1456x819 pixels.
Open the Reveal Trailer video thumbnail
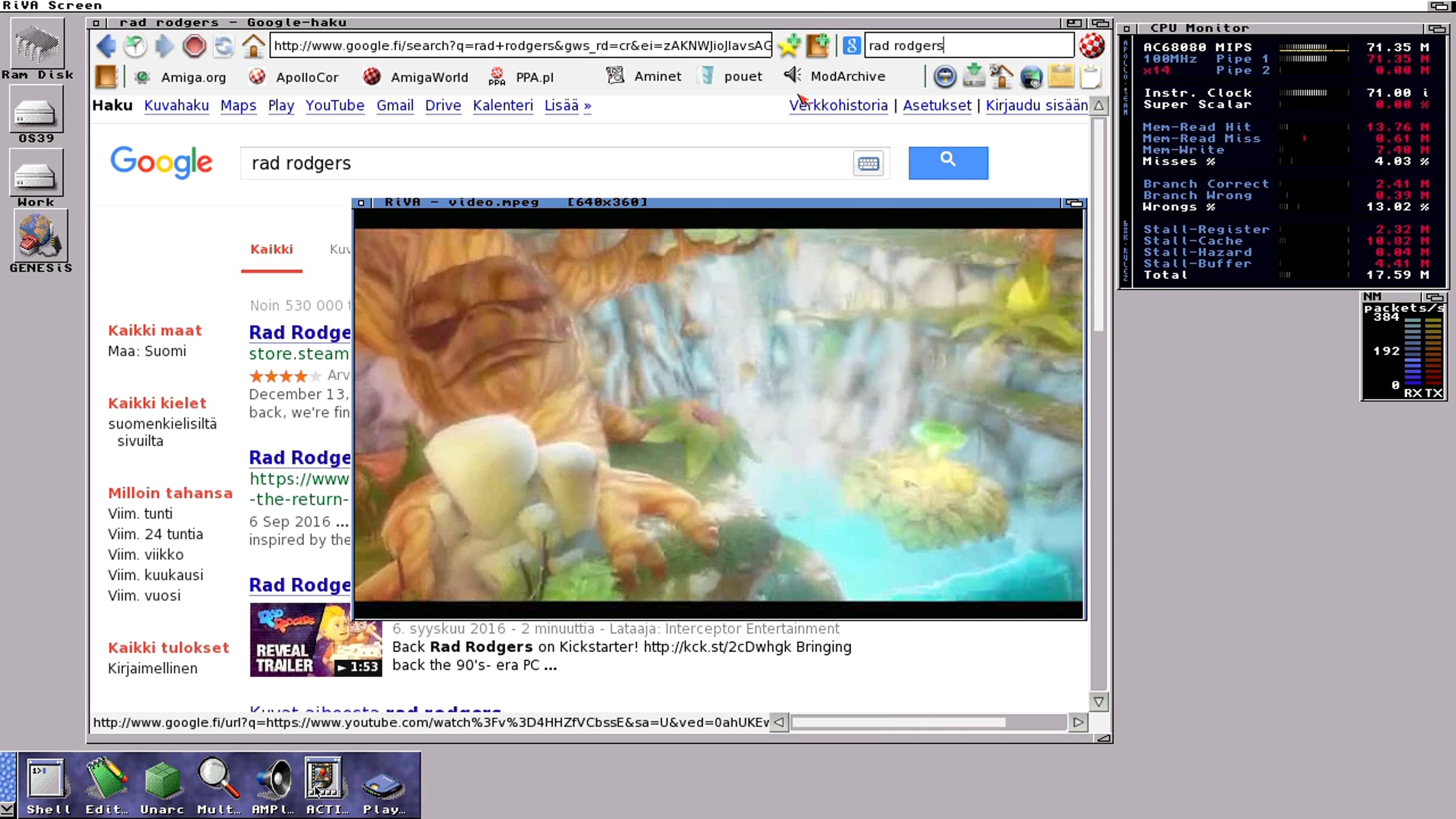coord(316,639)
